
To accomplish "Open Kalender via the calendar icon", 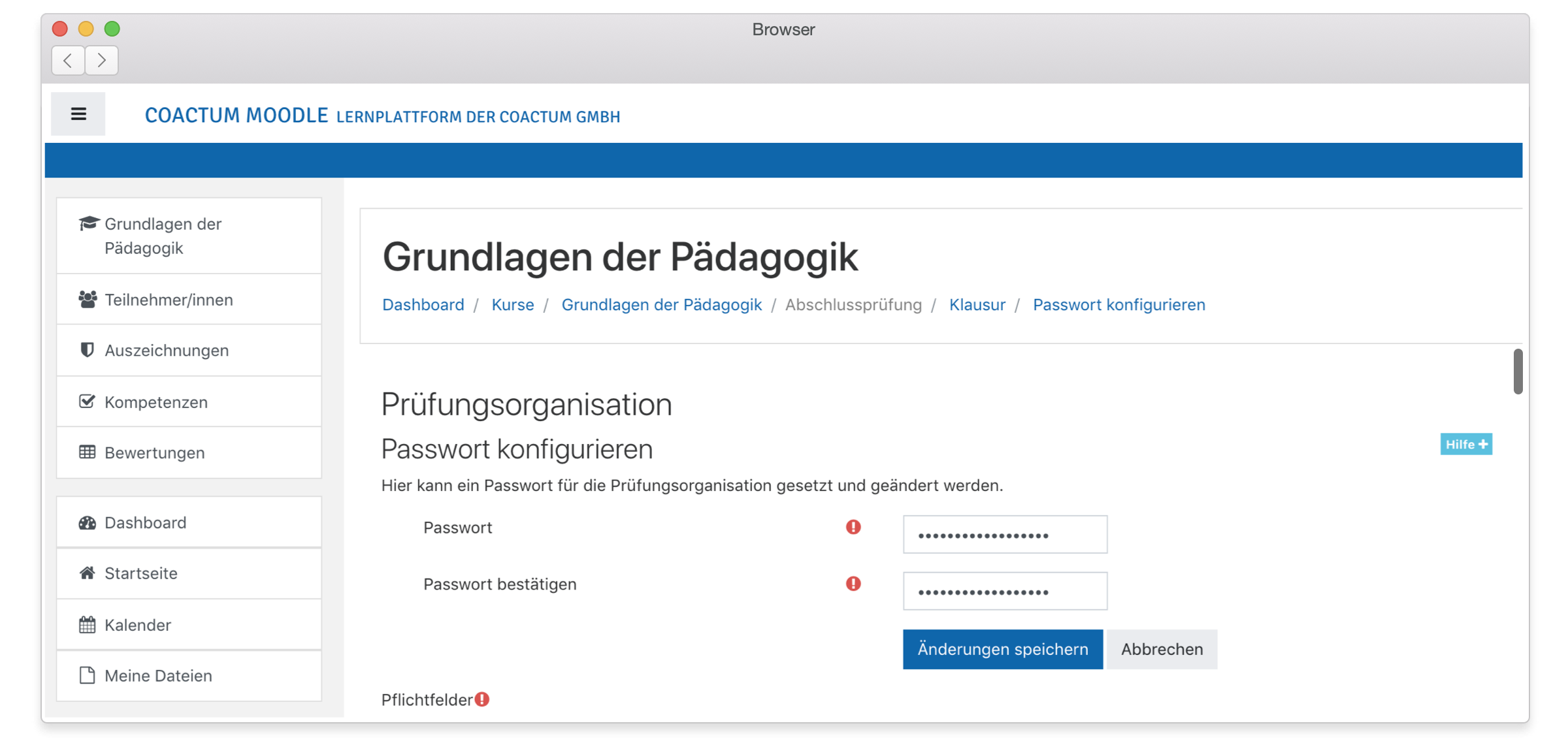I will tap(88, 624).
